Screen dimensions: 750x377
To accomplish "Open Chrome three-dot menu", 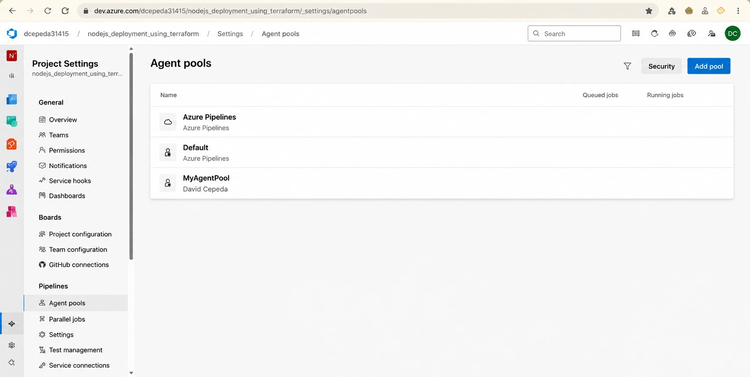I will click(738, 11).
